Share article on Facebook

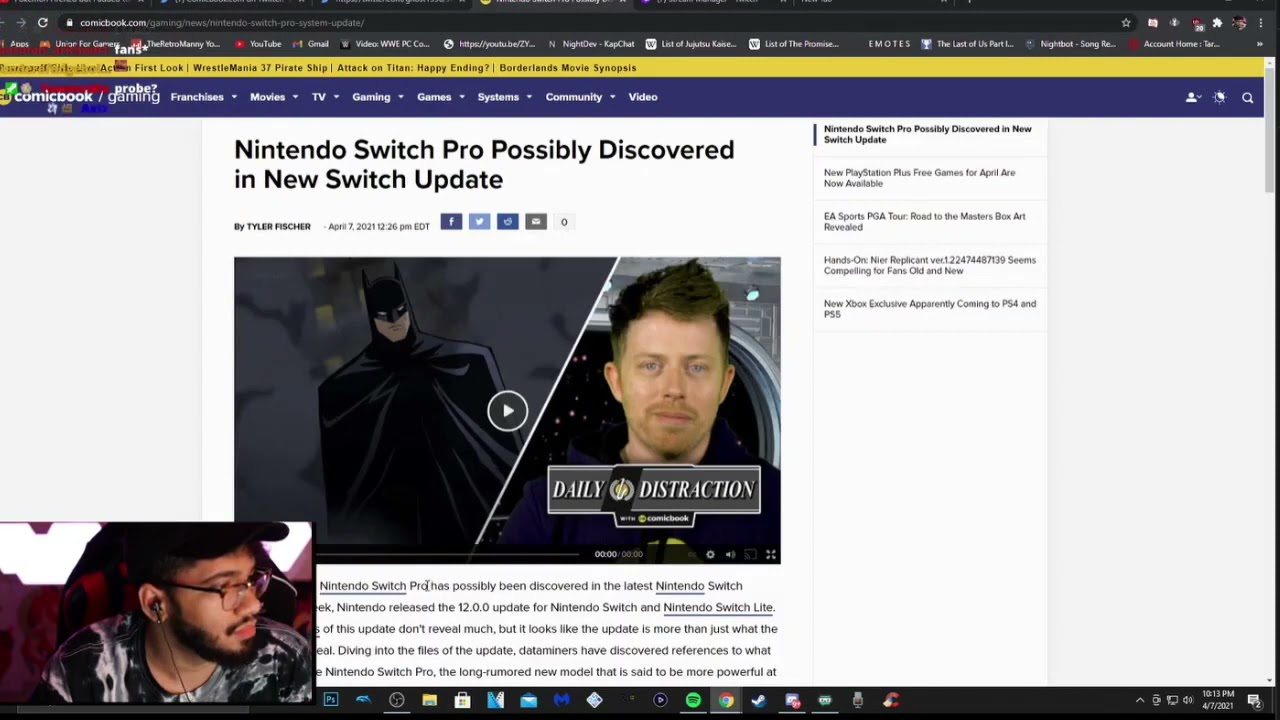(451, 221)
